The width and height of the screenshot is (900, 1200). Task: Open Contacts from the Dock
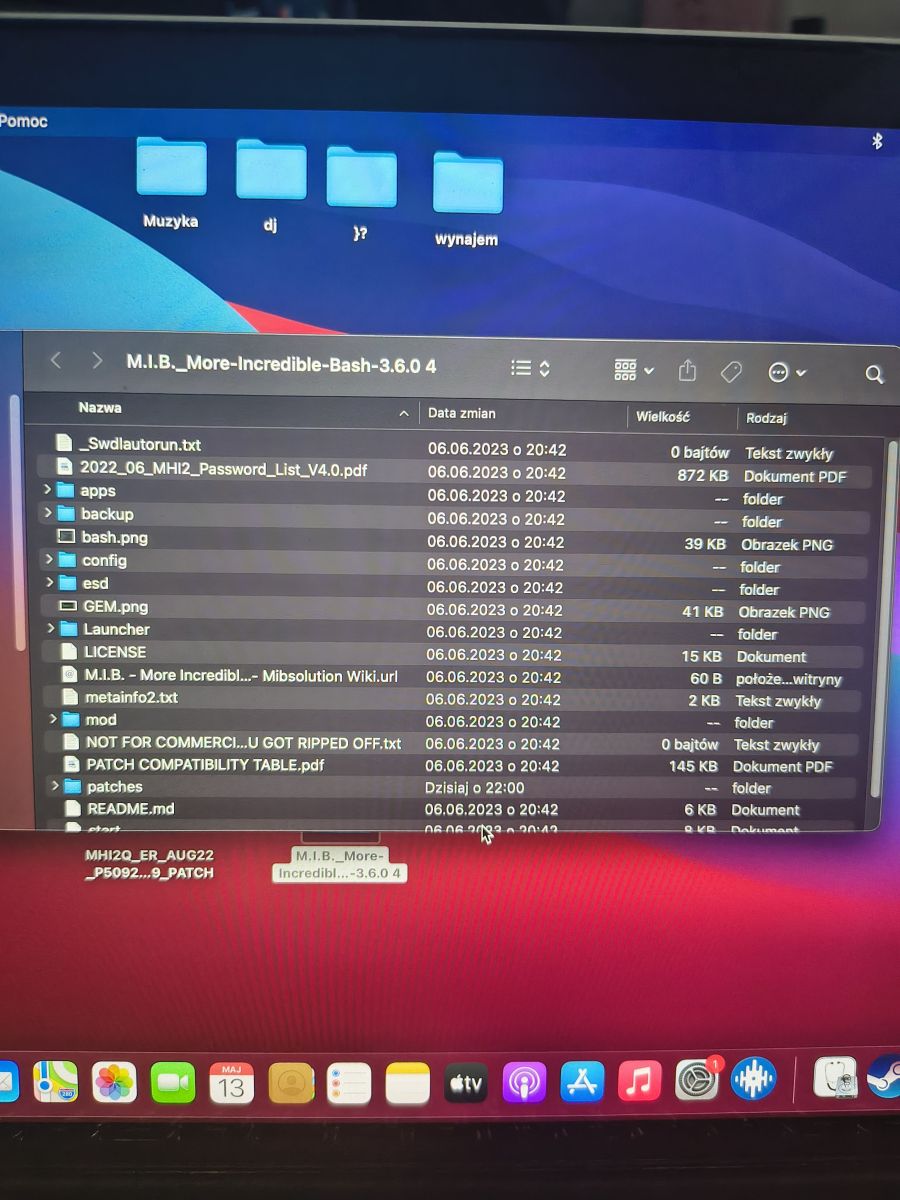click(291, 1083)
